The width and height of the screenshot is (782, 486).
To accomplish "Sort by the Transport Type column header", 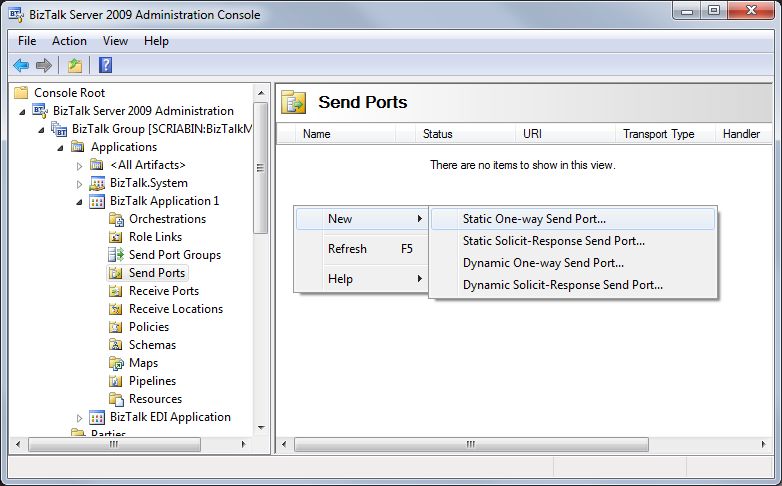I will tap(665, 134).
